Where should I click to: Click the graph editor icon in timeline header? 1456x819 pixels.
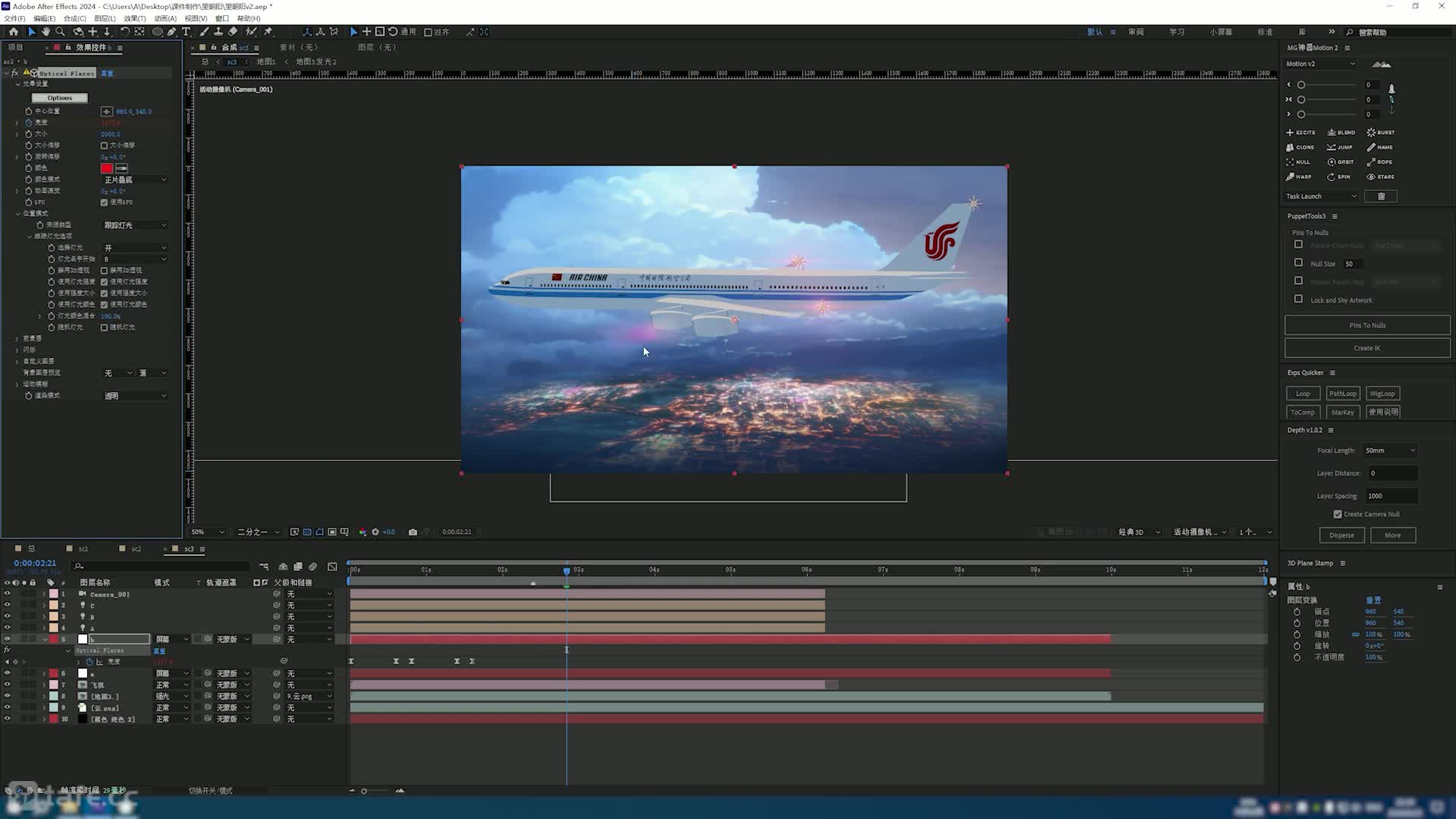[x=332, y=566]
